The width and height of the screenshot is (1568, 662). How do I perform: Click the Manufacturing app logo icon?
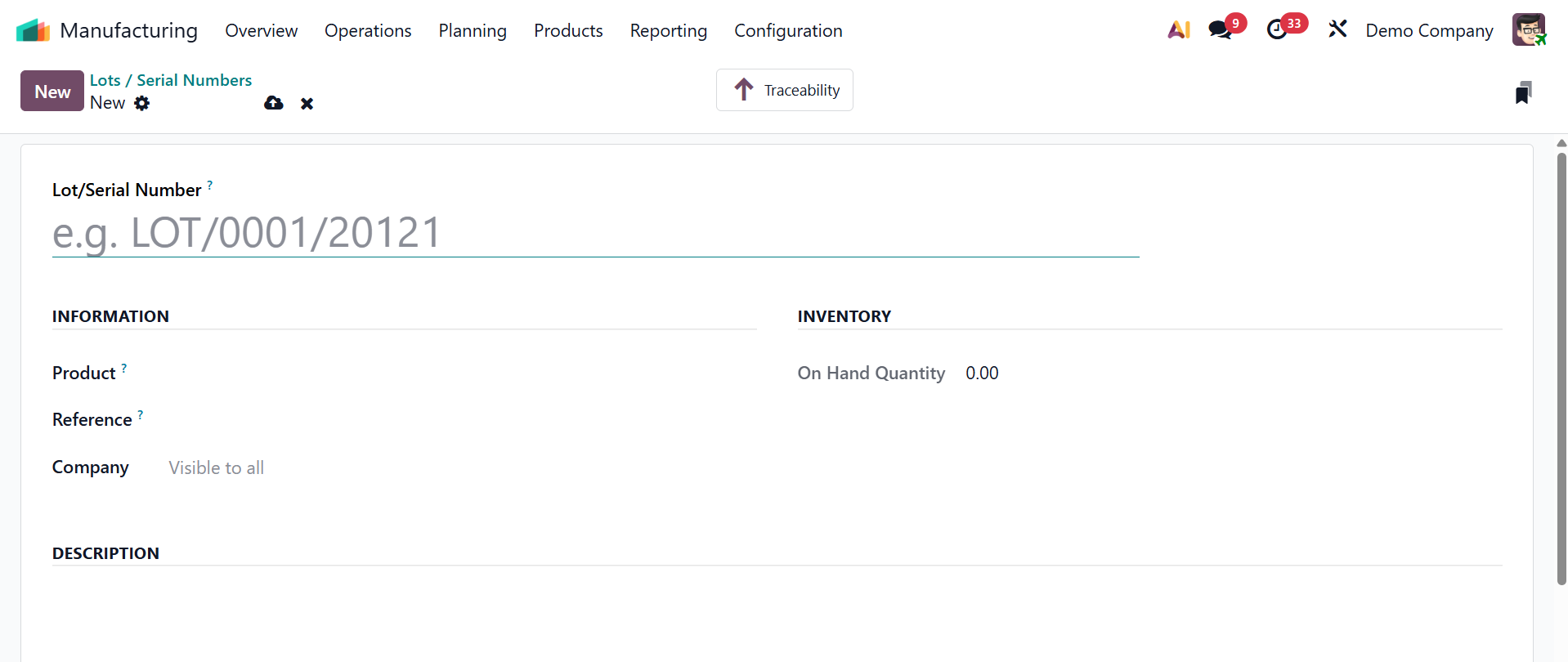[x=33, y=30]
